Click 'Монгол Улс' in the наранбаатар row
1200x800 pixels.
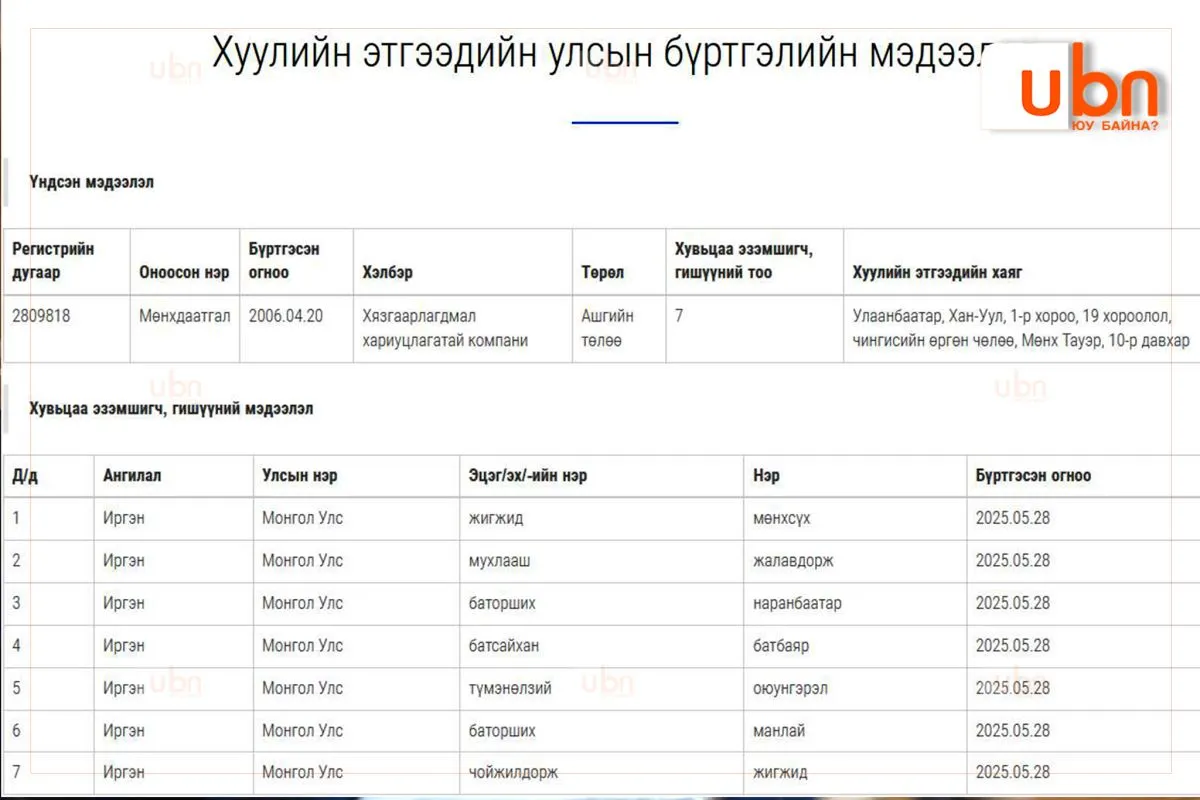coord(302,603)
